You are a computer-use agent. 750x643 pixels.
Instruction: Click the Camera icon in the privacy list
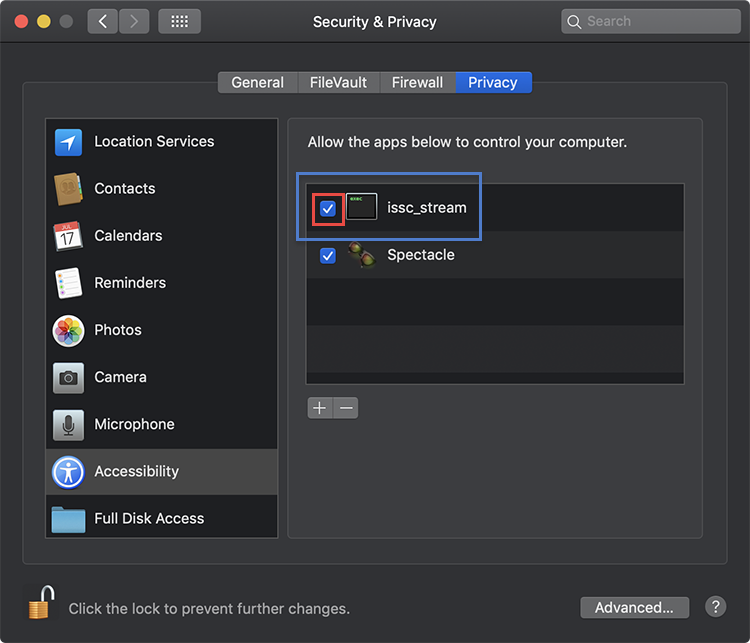(68, 377)
